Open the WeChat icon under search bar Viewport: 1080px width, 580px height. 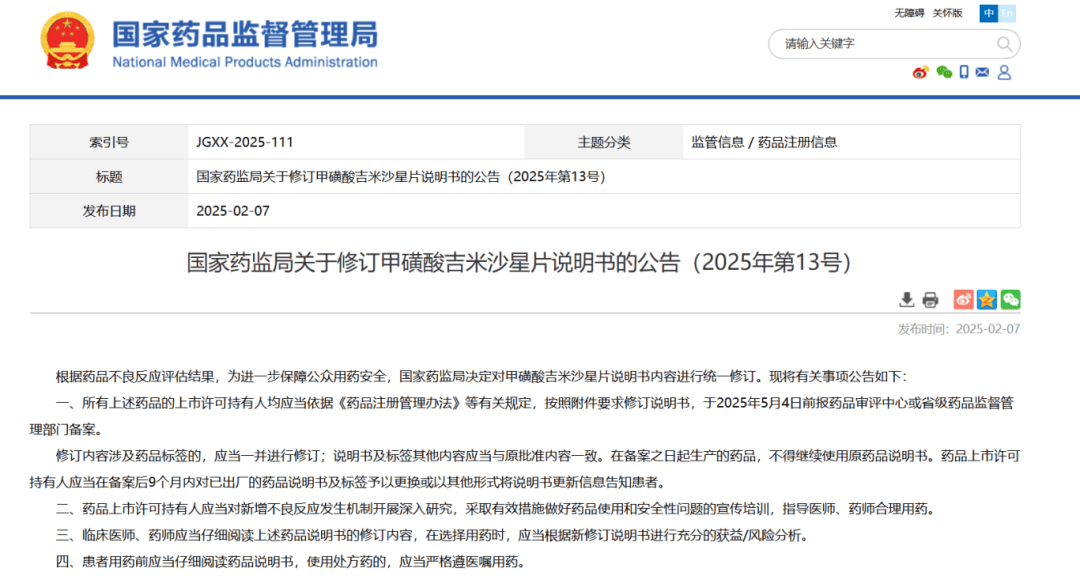click(x=944, y=72)
